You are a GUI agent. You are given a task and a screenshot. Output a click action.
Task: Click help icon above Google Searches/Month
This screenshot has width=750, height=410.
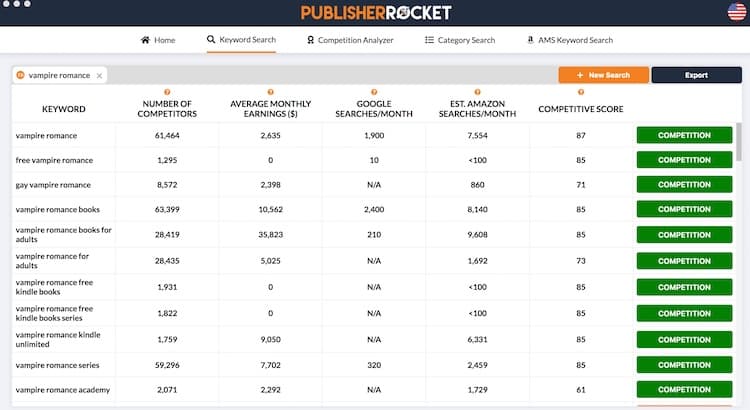tap(374, 92)
